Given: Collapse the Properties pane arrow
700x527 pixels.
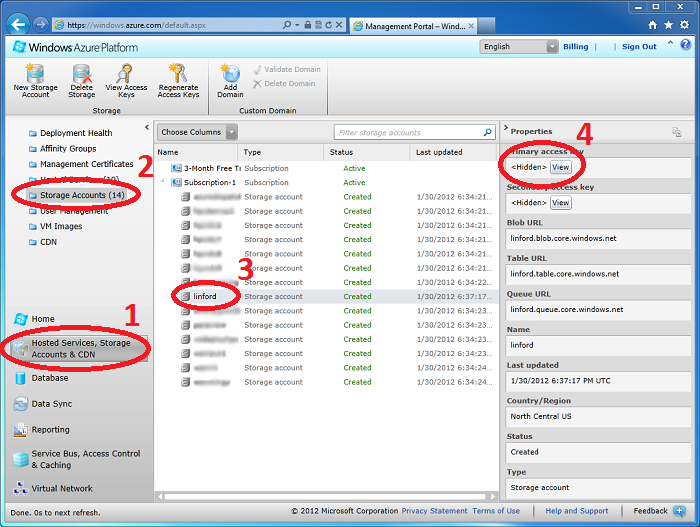Looking at the screenshot, I should click(506, 128).
